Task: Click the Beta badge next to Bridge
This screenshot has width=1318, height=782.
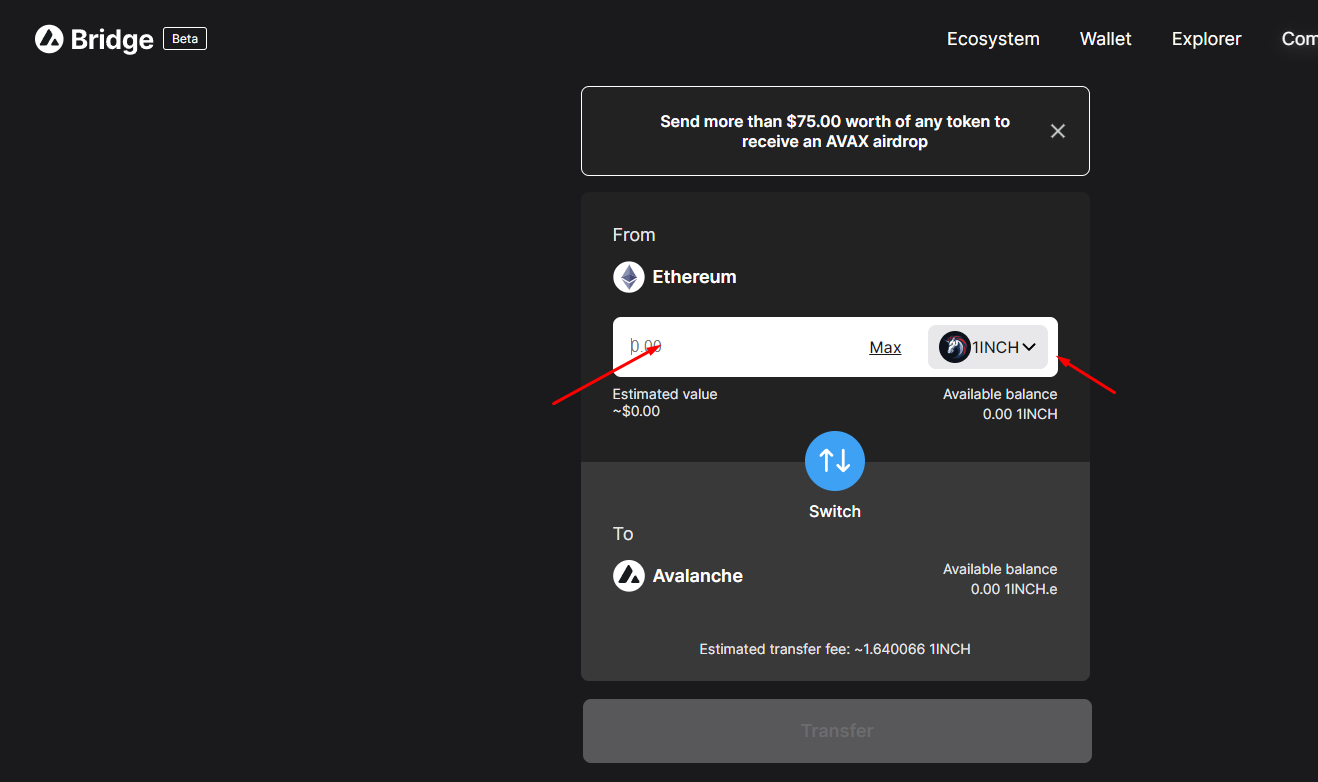Action: tap(185, 39)
